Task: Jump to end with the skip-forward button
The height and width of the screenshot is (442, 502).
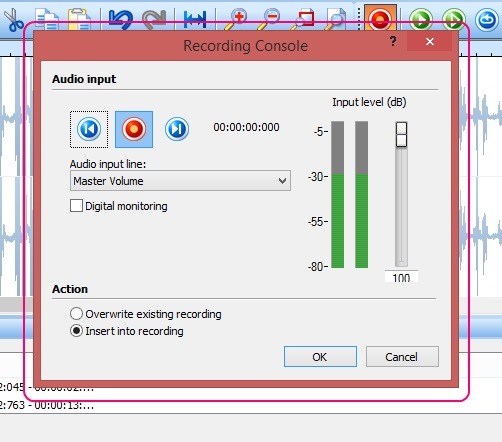Action: (177, 129)
